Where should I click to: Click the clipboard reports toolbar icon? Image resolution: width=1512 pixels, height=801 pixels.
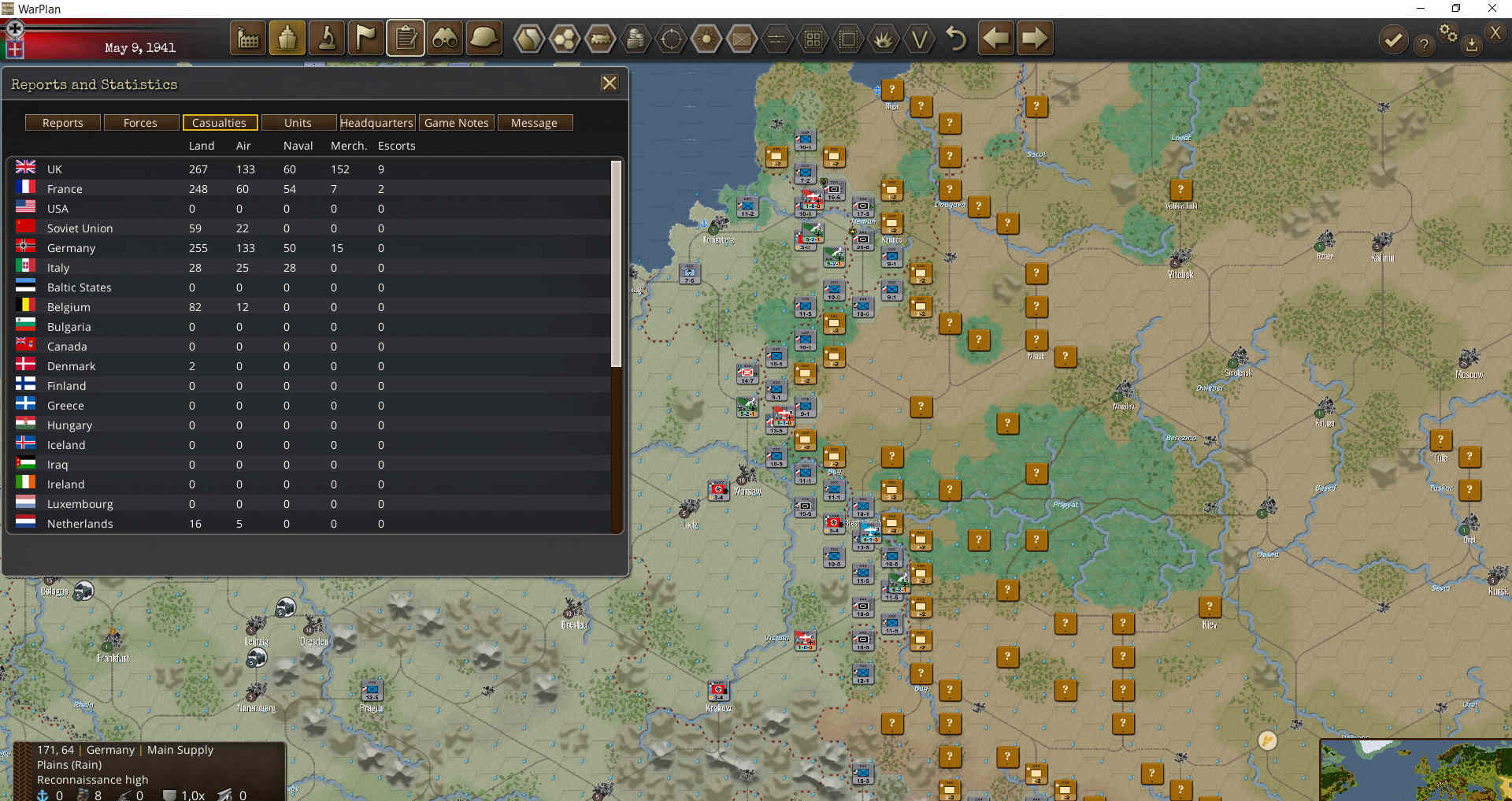click(x=406, y=39)
